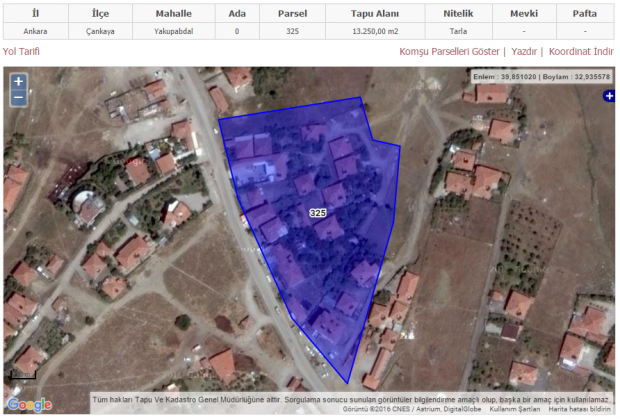Click the Nitelik column header

(x=458, y=13)
